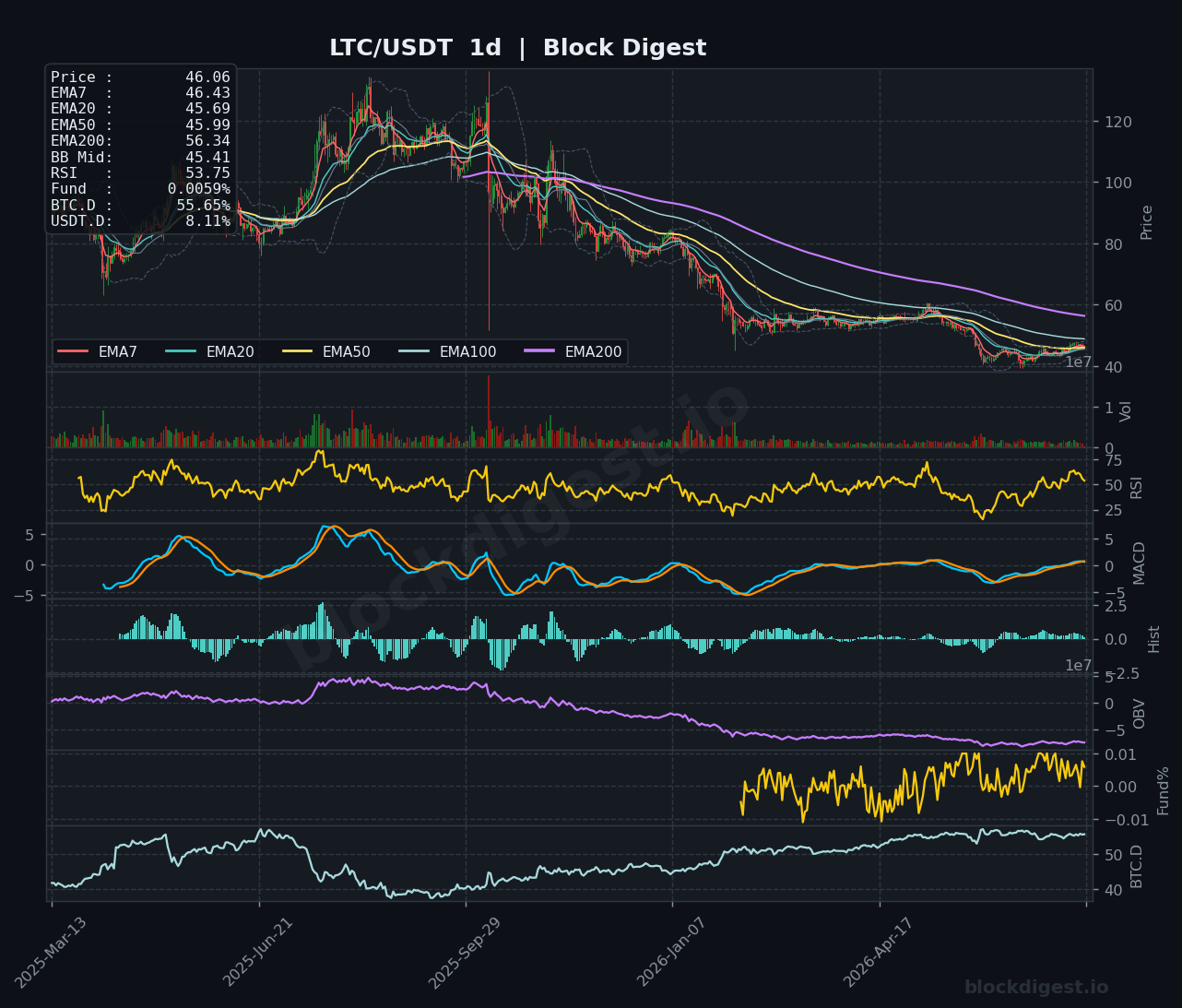The image size is (1182, 1008).
Task: Click the MACD axis label
Action: tap(1140, 563)
